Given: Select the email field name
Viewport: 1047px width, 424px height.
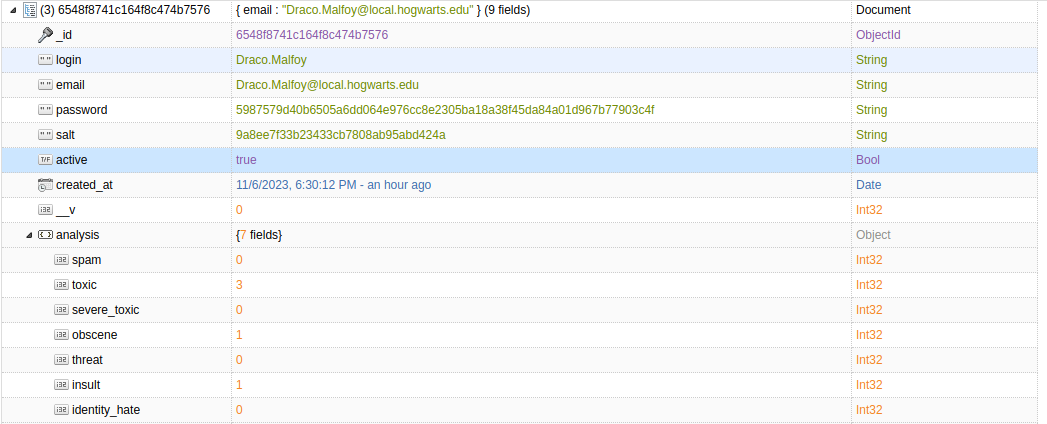Looking at the screenshot, I should click(70, 85).
